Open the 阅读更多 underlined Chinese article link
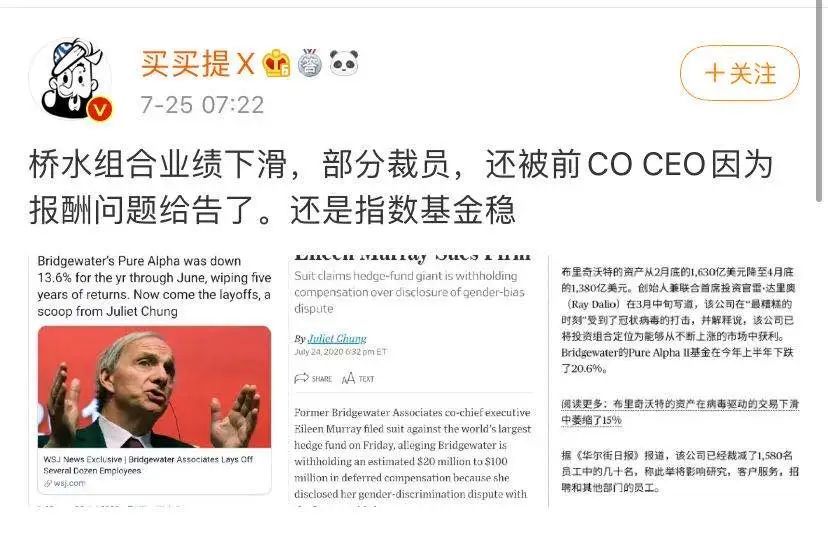The height and width of the screenshot is (543, 828). tap(680, 412)
